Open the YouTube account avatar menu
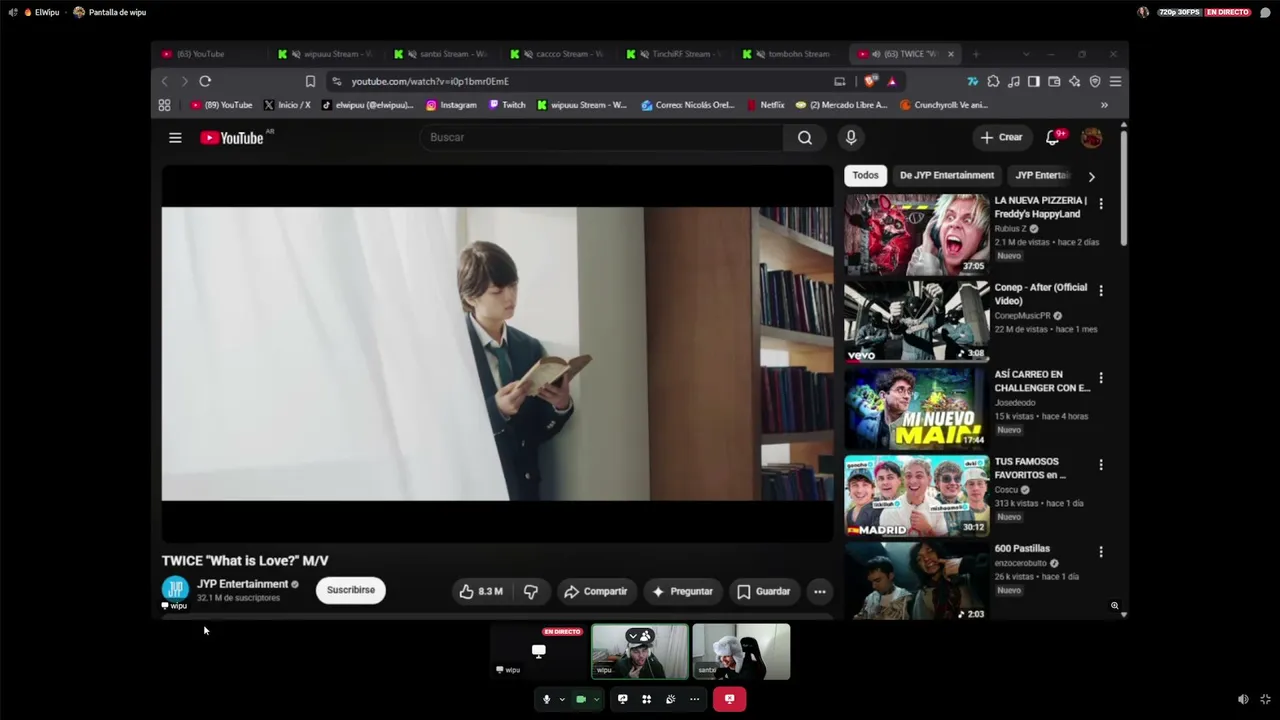1280x720 pixels. 1091,138
